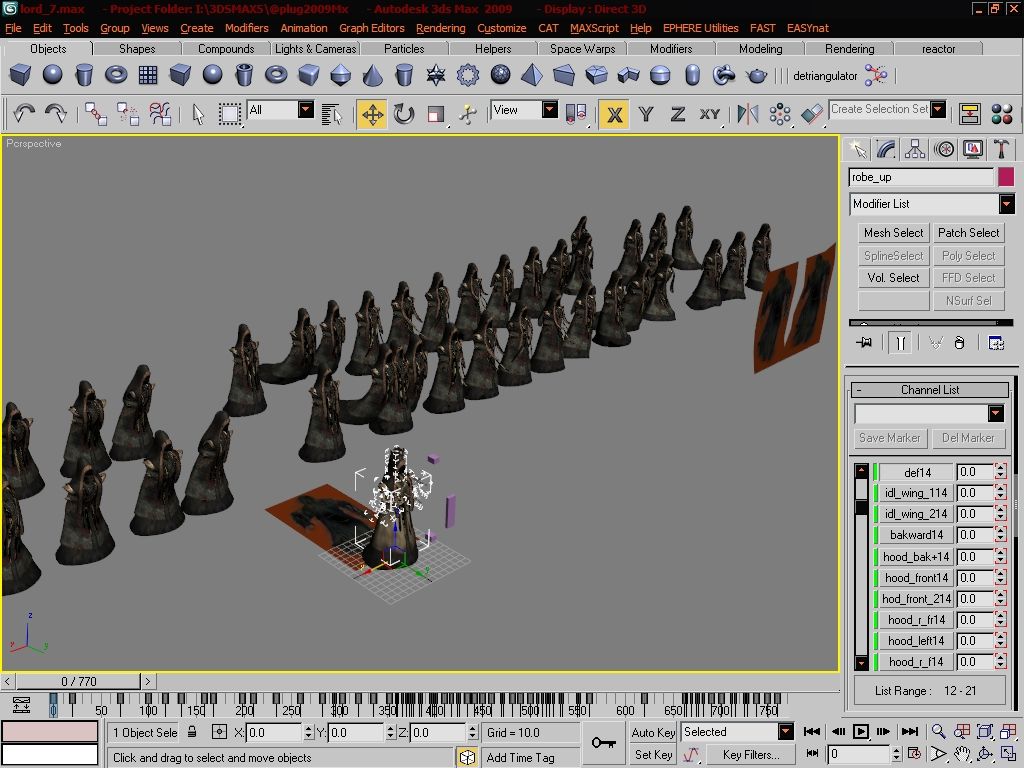Viewport: 1024px width, 768px height.
Task: Click the Undo arrow icon
Action: tap(24, 114)
